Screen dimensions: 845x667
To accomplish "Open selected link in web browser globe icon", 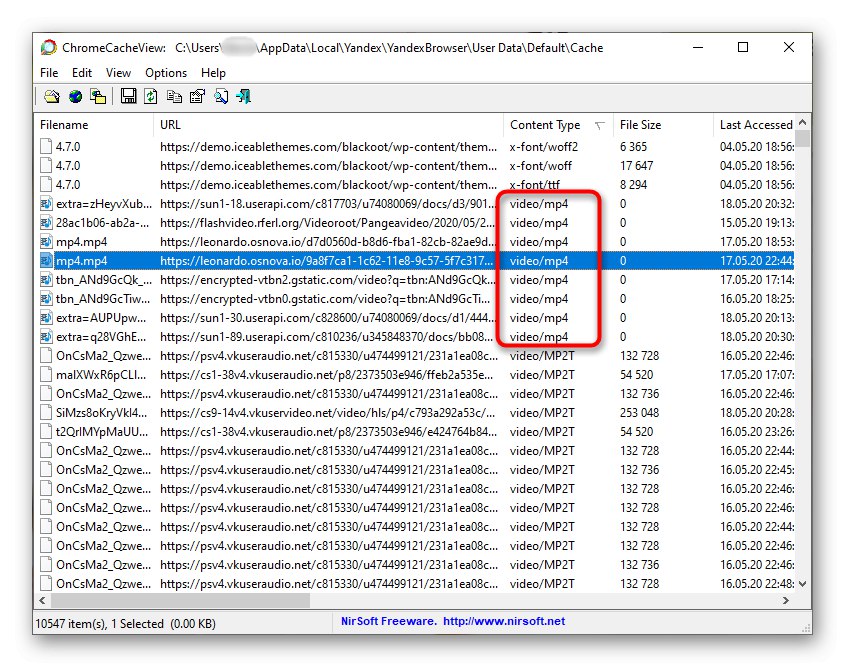I will point(75,97).
